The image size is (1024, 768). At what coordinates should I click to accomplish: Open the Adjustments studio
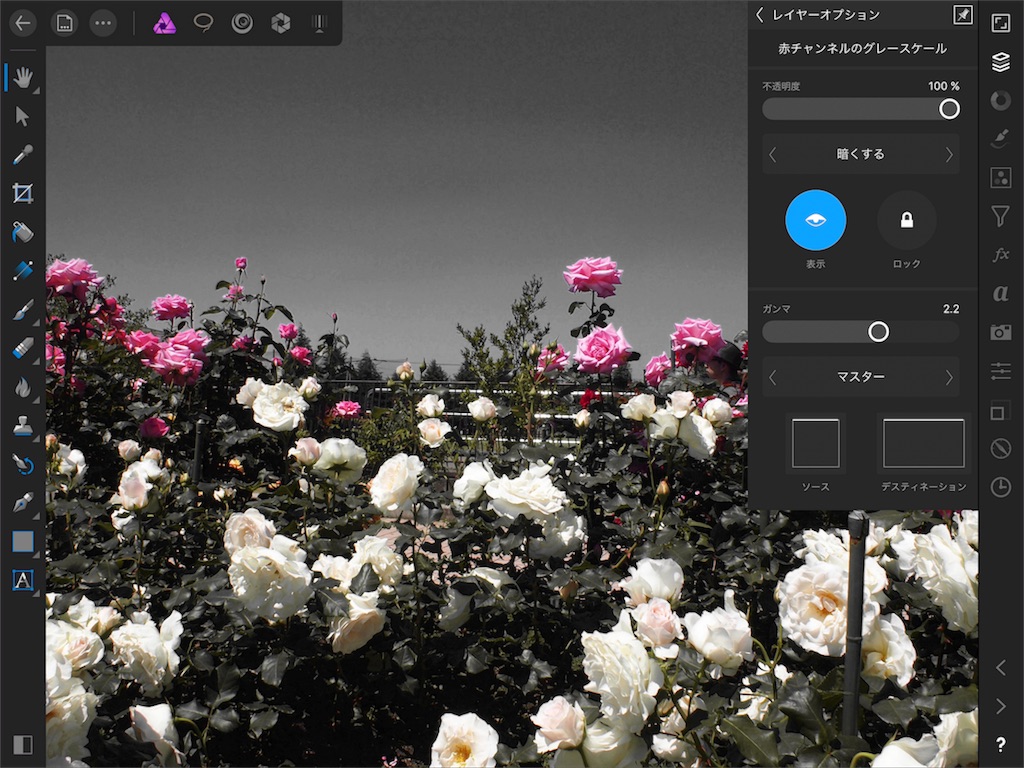[x=1000, y=178]
